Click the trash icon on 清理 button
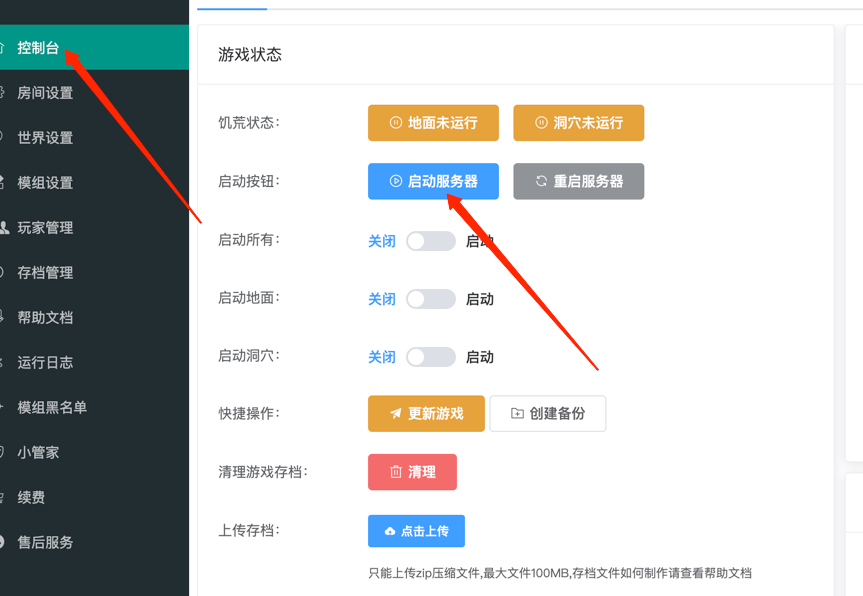Viewport: 863px width, 596px height. click(x=396, y=472)
